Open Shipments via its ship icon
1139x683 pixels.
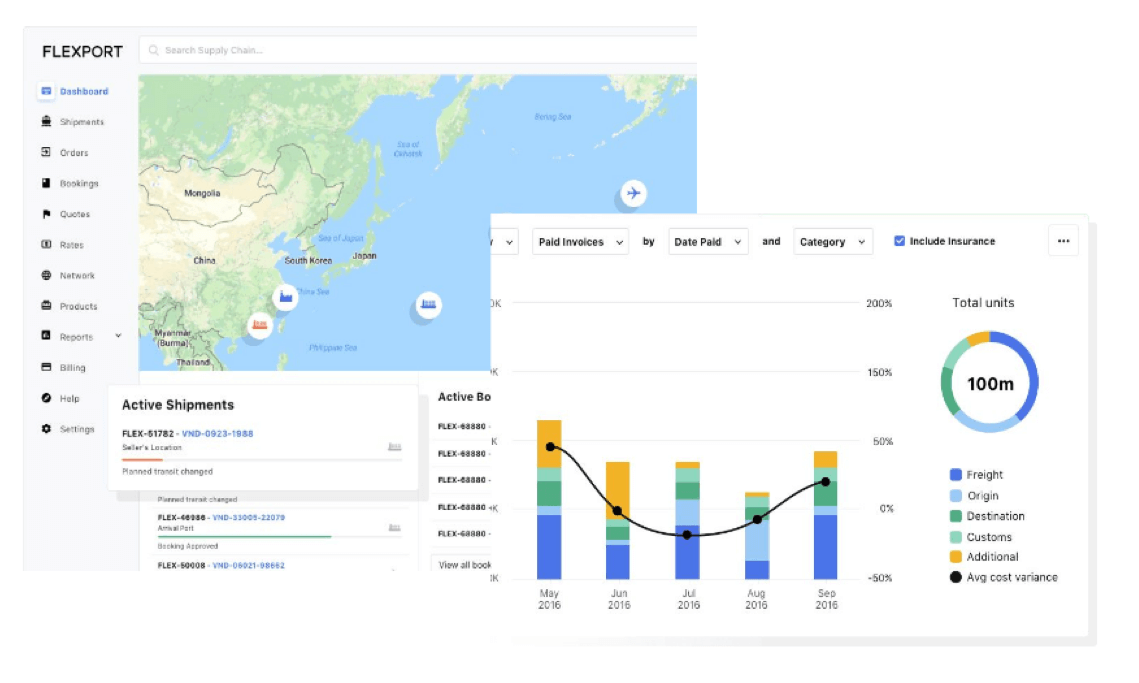pos(46,122)
